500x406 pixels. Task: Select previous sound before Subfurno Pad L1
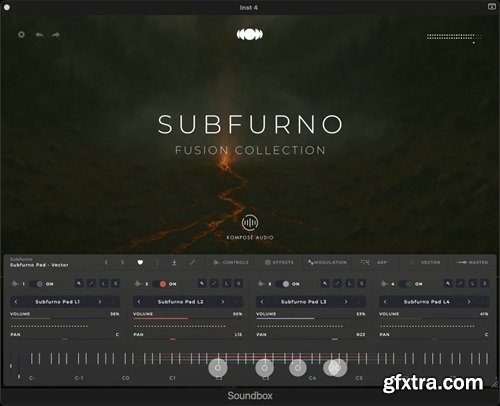[x=16, y=302]
